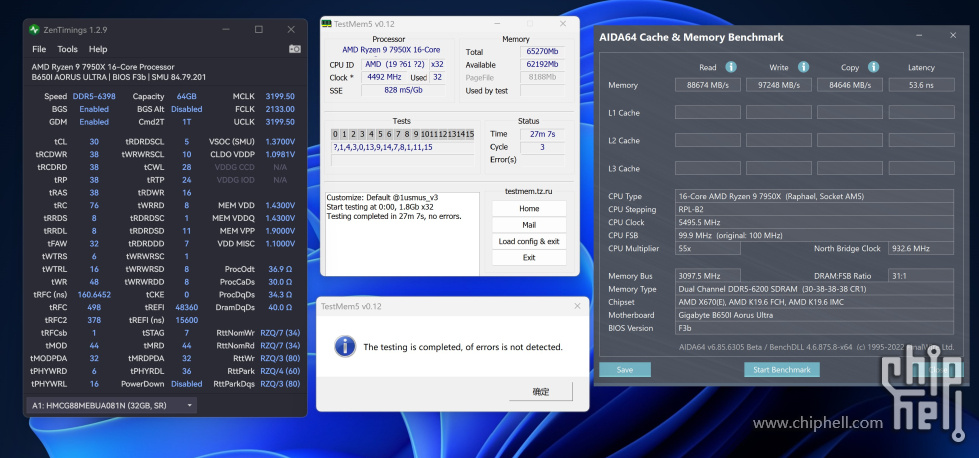The height and width of the screenshot is (458, 979).
Task: Click the Memory Write 97248 MB/s field
Action: click(779, 85)
